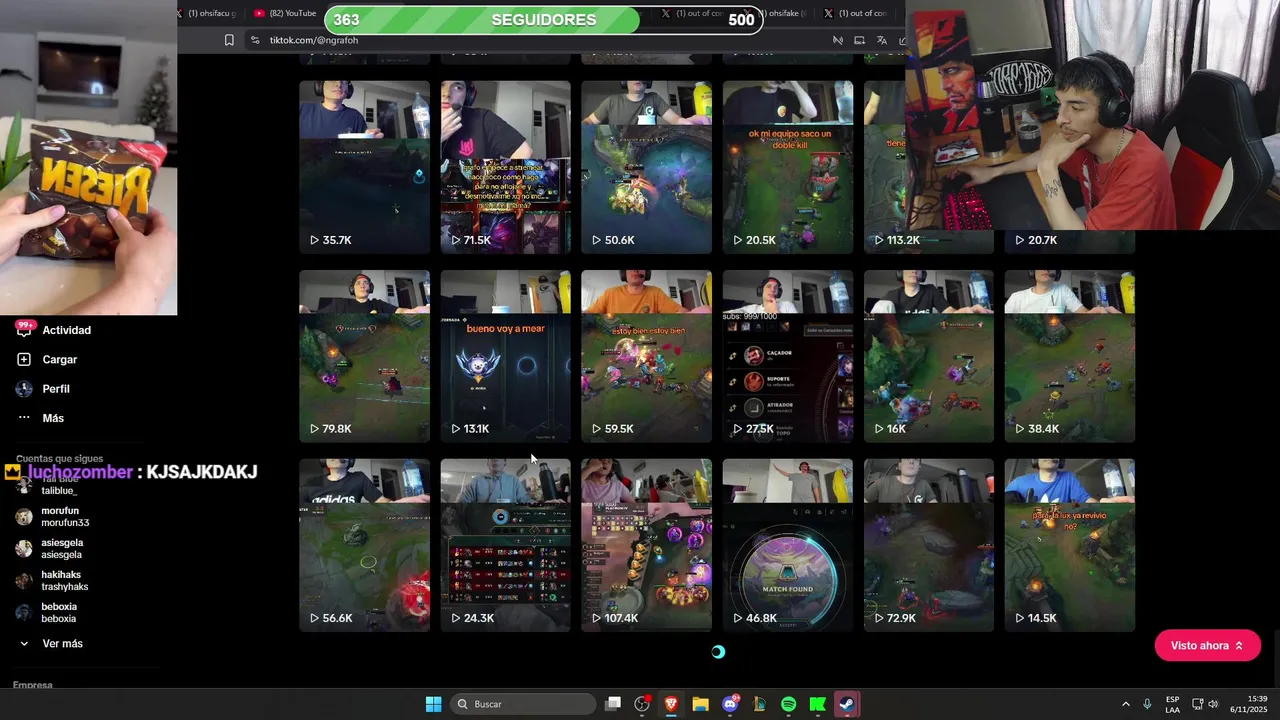Open League of Legends taskbar icon

(x=759, y=704)
